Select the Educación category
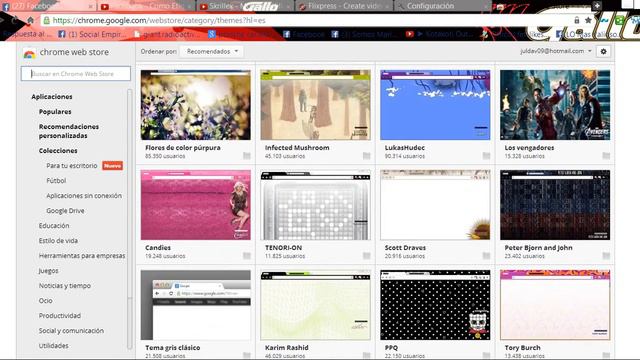The image size is (640, 360). click(54, 225)
